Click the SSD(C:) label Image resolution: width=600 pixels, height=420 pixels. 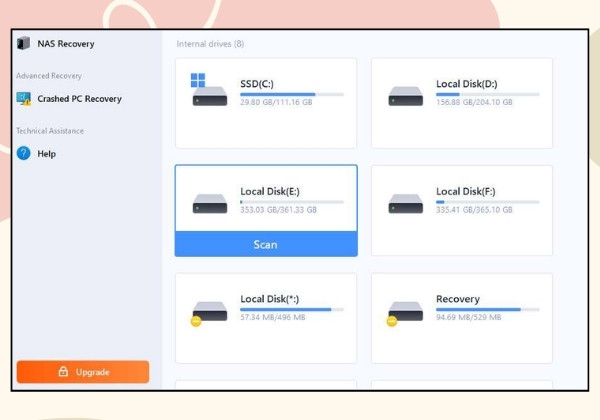click(257, 84)
